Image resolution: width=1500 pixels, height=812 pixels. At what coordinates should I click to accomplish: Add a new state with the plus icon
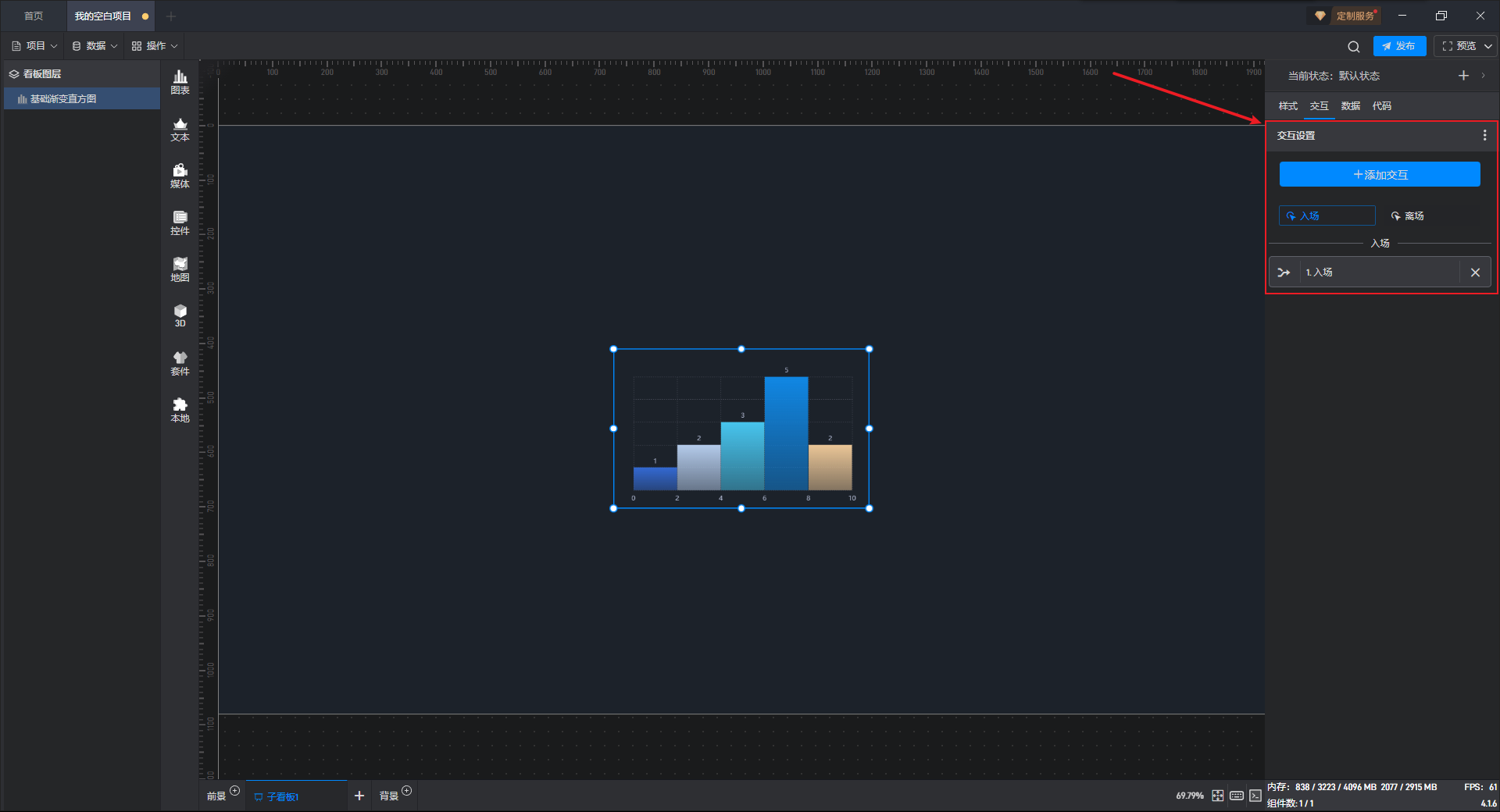[1463, 76]
